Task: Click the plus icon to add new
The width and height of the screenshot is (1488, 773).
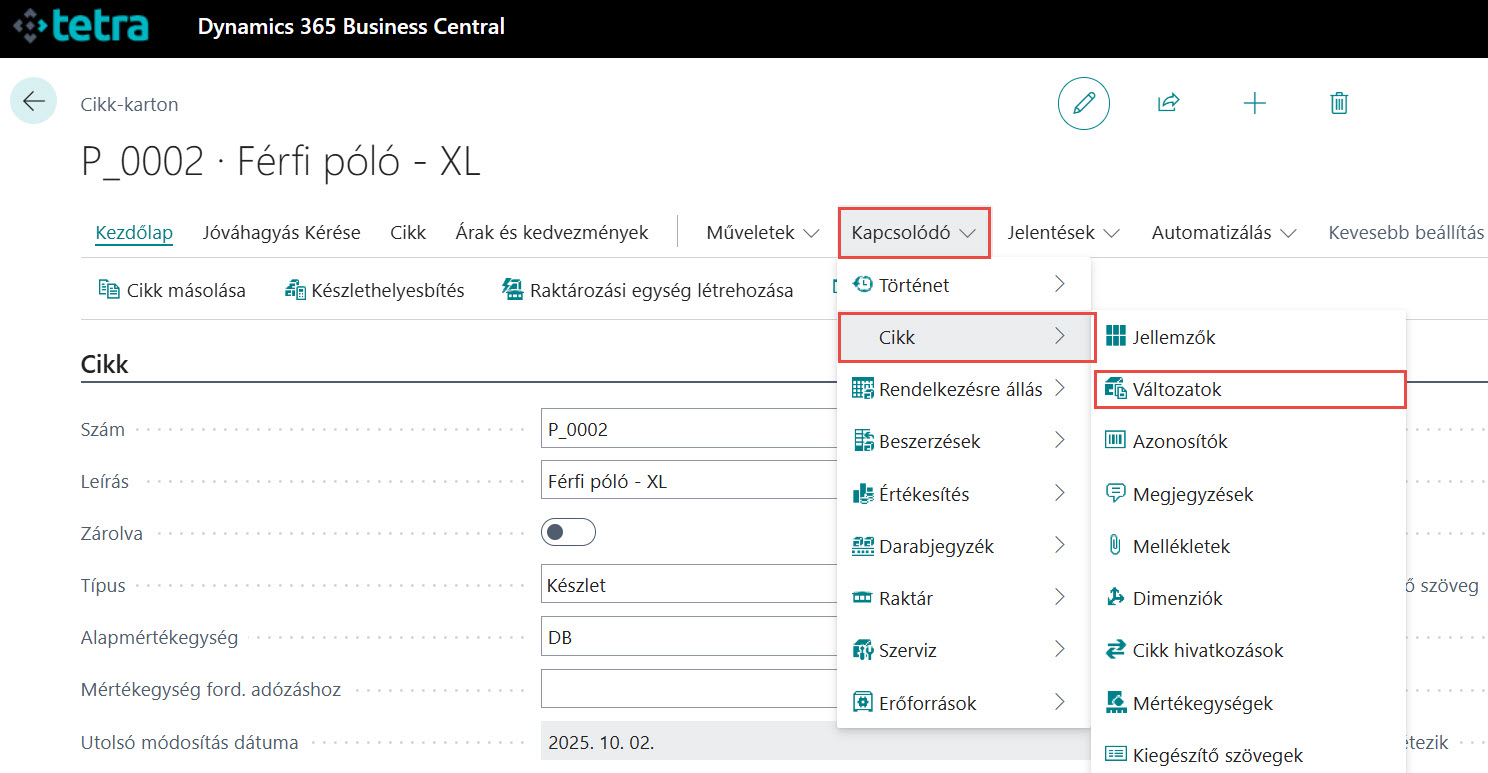Action: (x=1254, y=103)
